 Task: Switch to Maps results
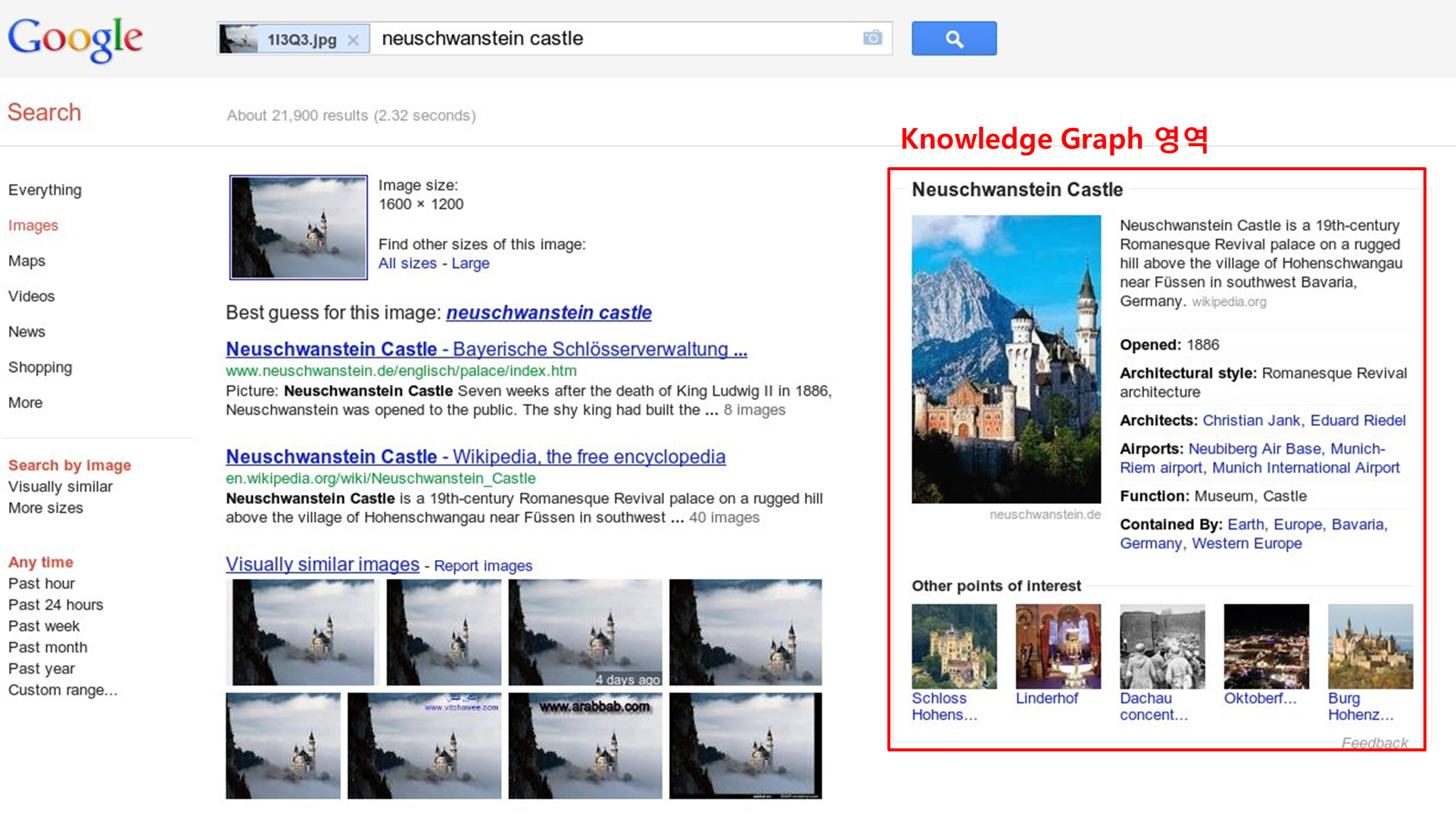[27, 261]
